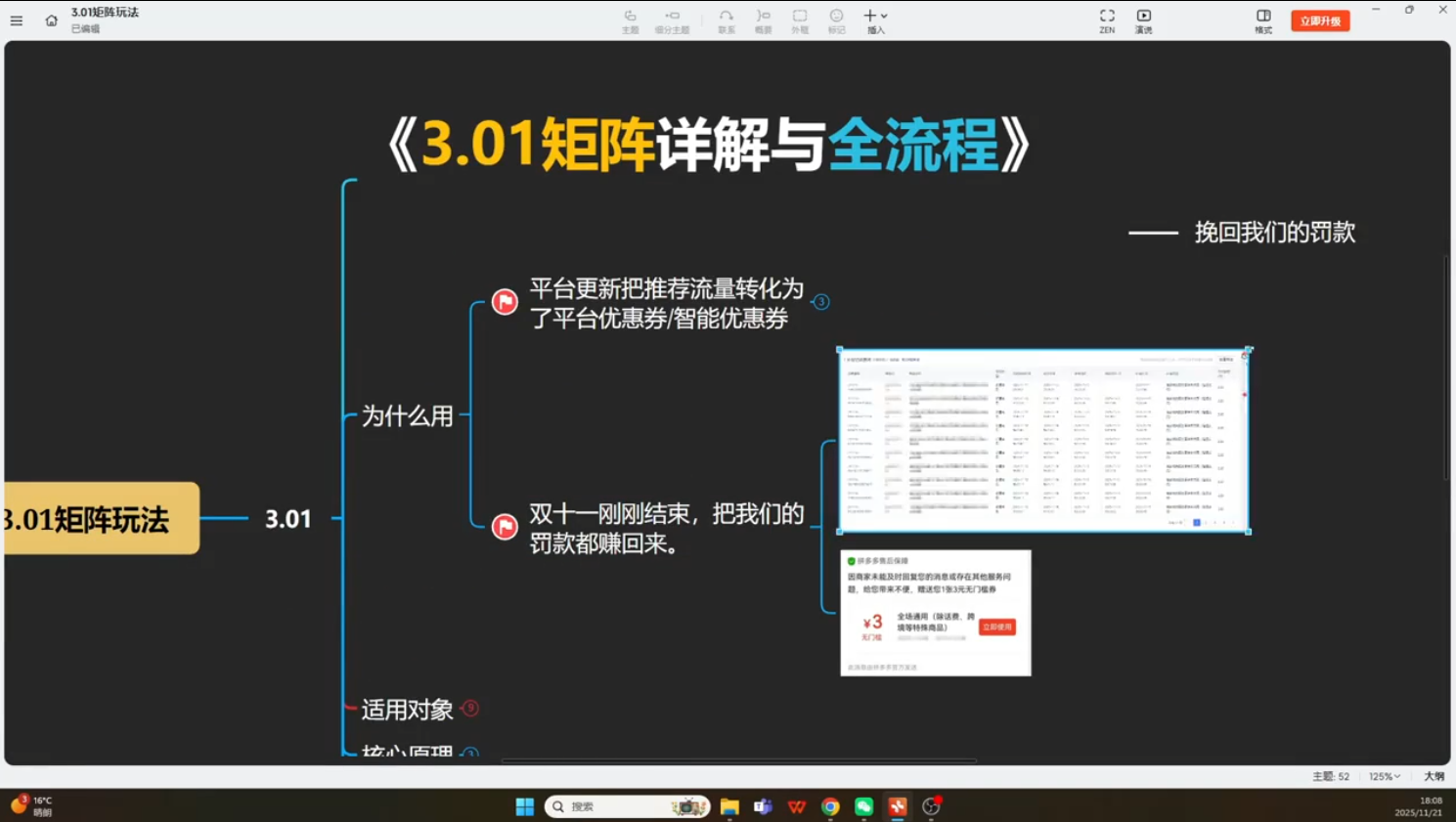This screenshot has width=1456, height=822.
Task: Select the 为什么用 topic node
Action: (407, 416)
